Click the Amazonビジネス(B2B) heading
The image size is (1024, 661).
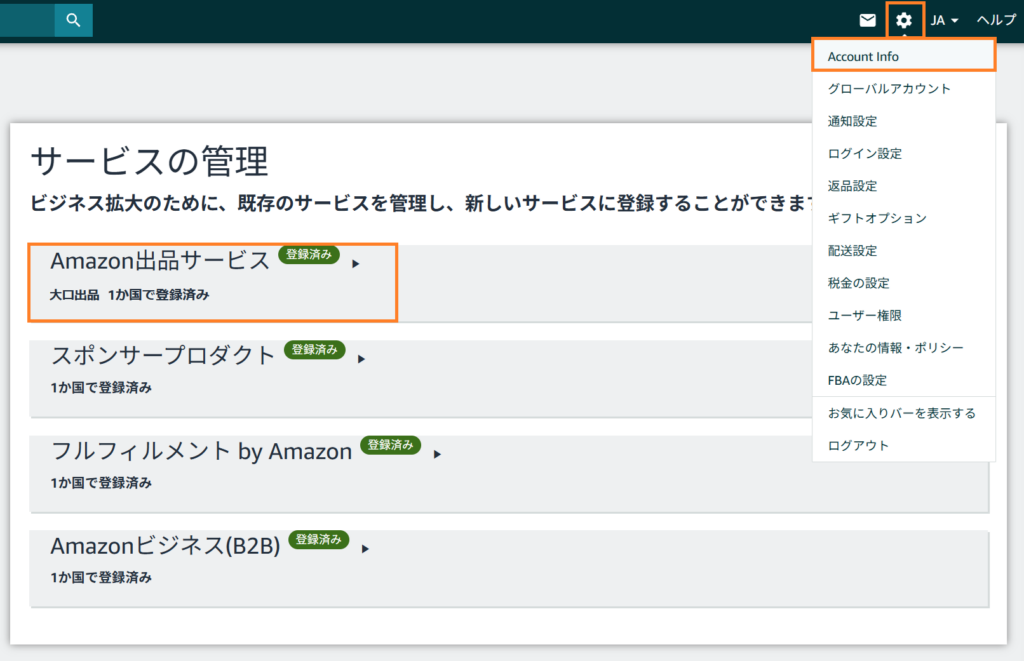(165, 545)
